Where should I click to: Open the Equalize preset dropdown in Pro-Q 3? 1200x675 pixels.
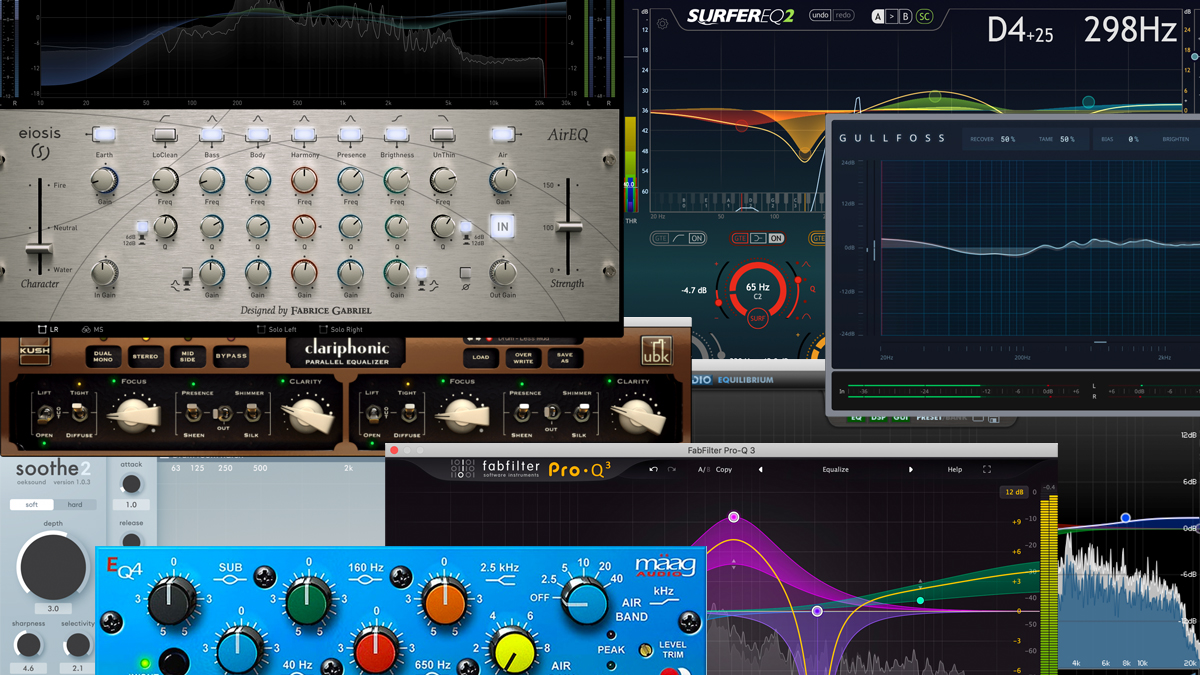tap(836, 469)
